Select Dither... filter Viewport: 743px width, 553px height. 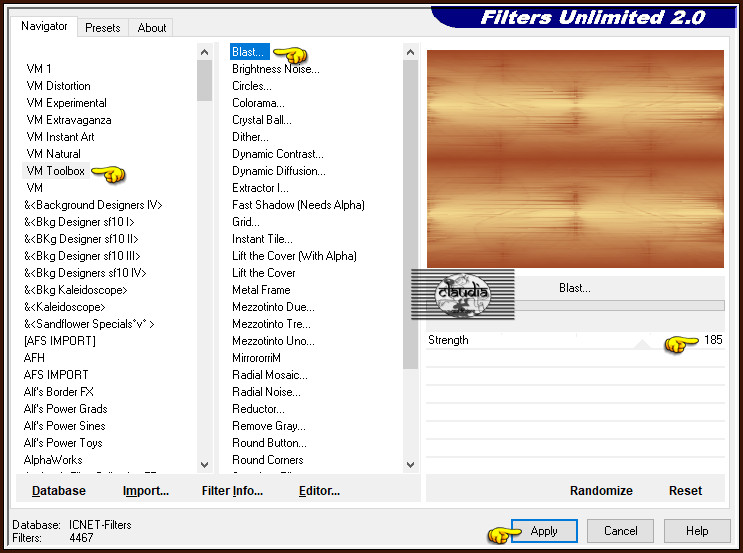point(250,137)
